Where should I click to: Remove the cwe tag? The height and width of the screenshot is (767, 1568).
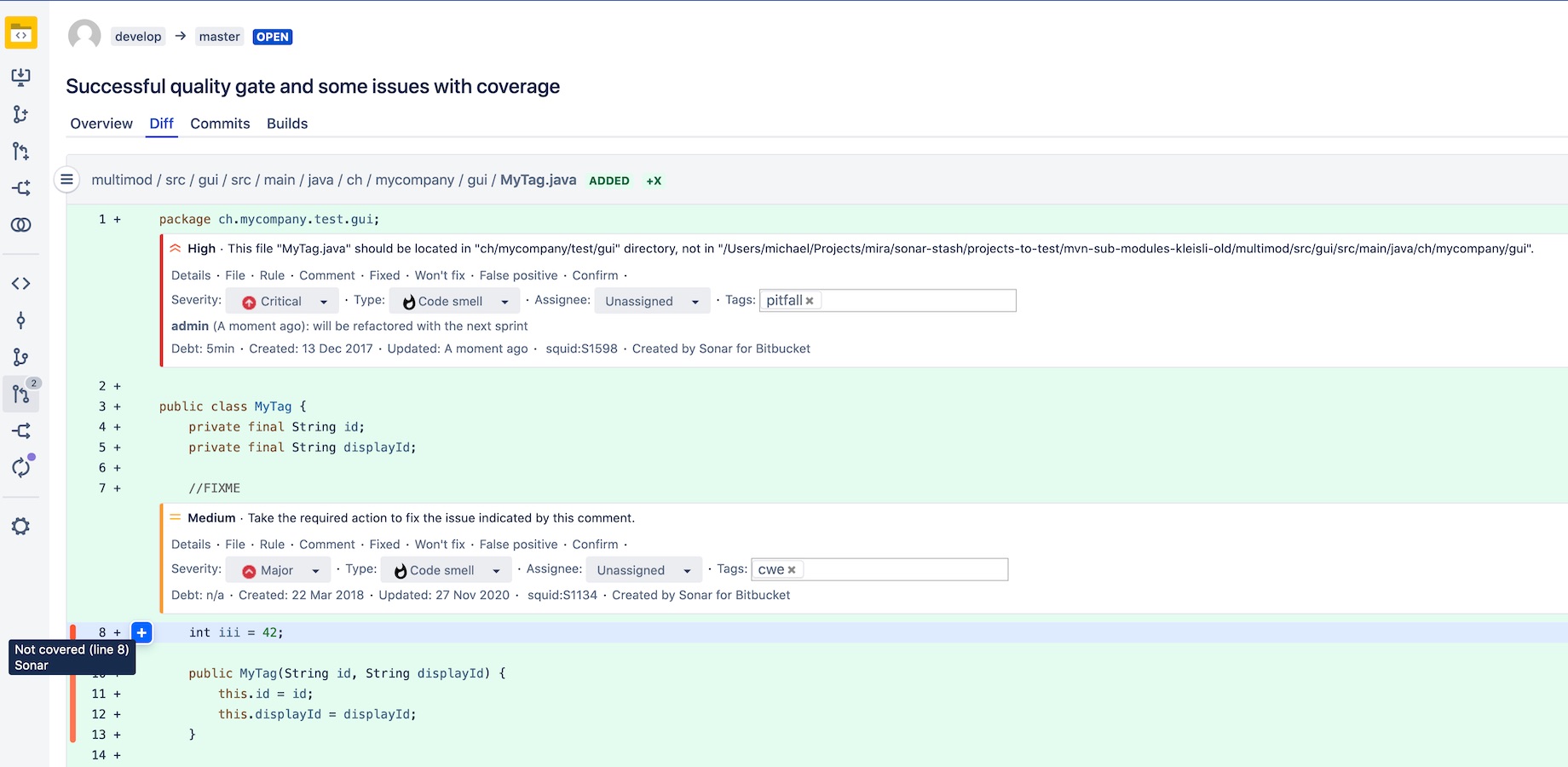(x=792, y=570)
